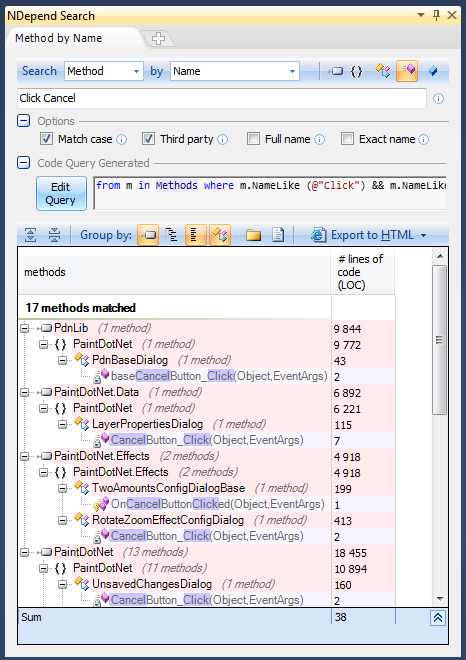Click the Sum value 38
Image resolution: width=466 pixels, height=660 pixels.
341,617
